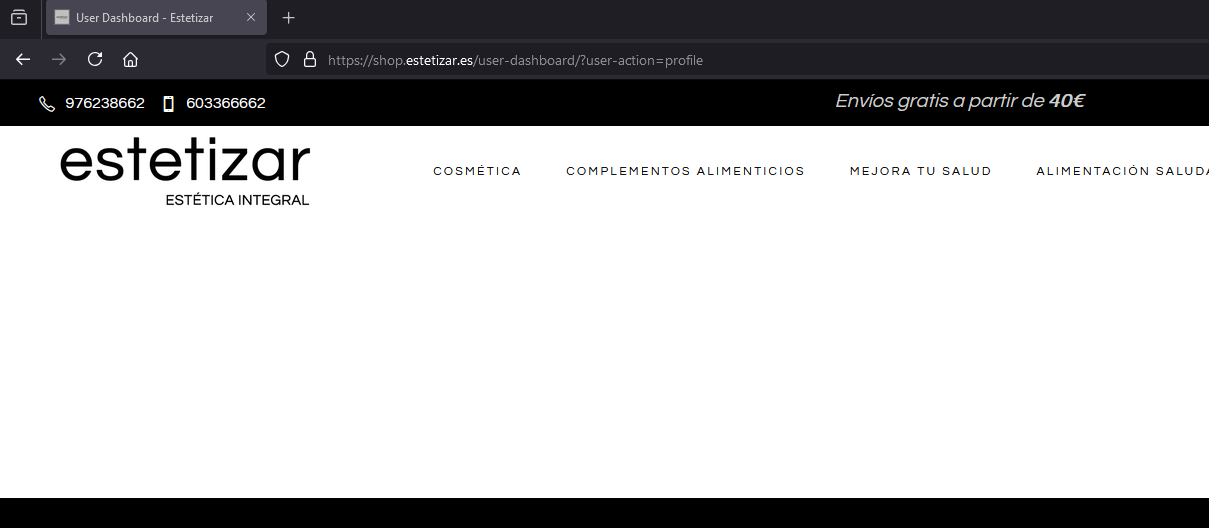Open the Firefox View icon
1209x528 pixels.
(x=19, y=17)
